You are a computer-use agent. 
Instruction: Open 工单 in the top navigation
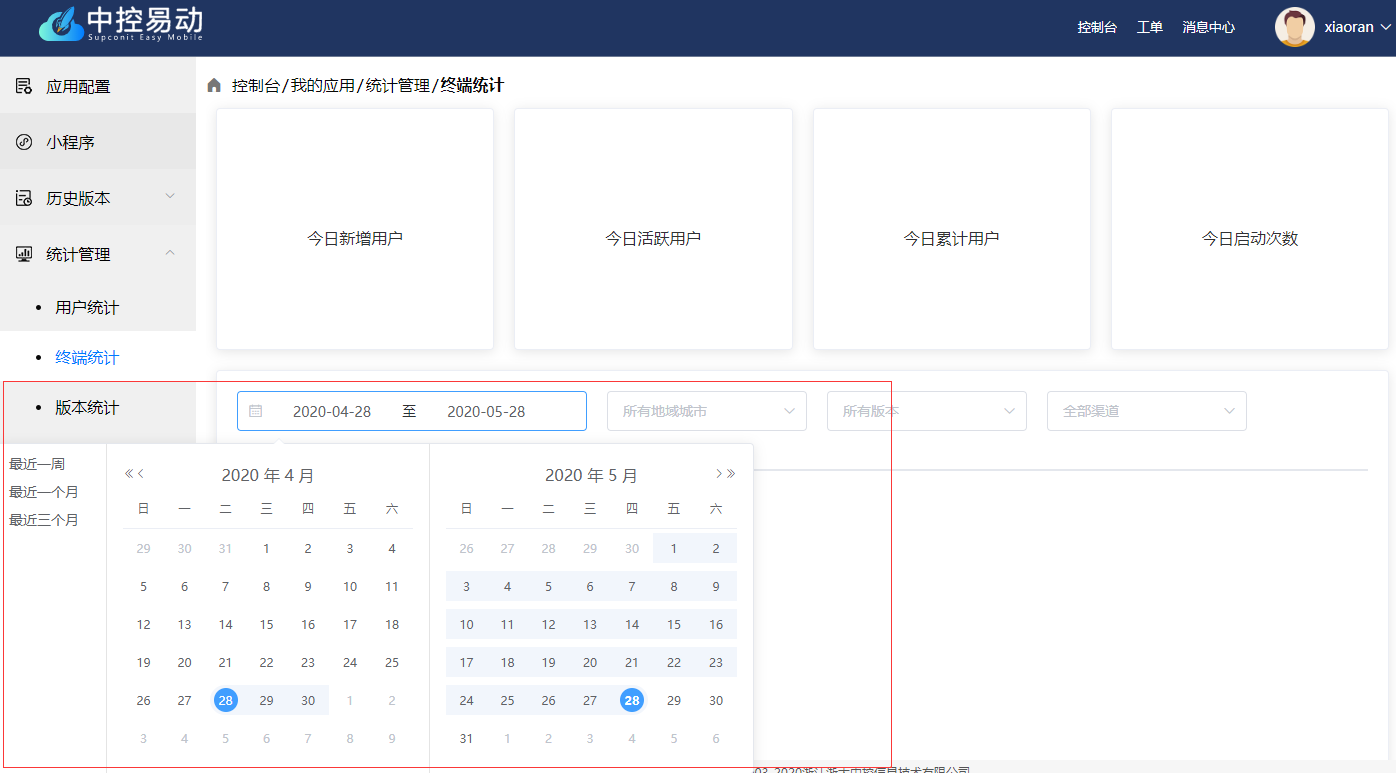[1150, 28]
